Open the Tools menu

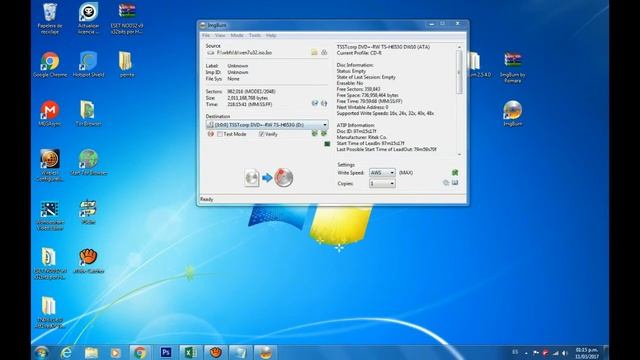tap(255, 36)
